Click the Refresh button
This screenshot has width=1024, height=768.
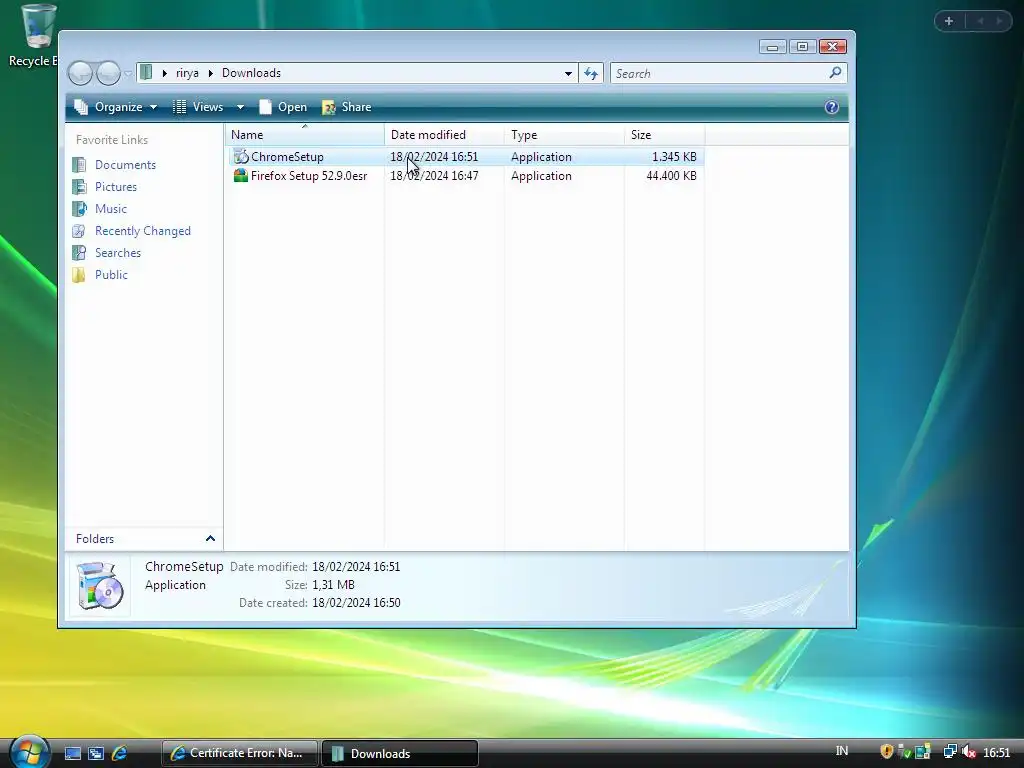591,74
